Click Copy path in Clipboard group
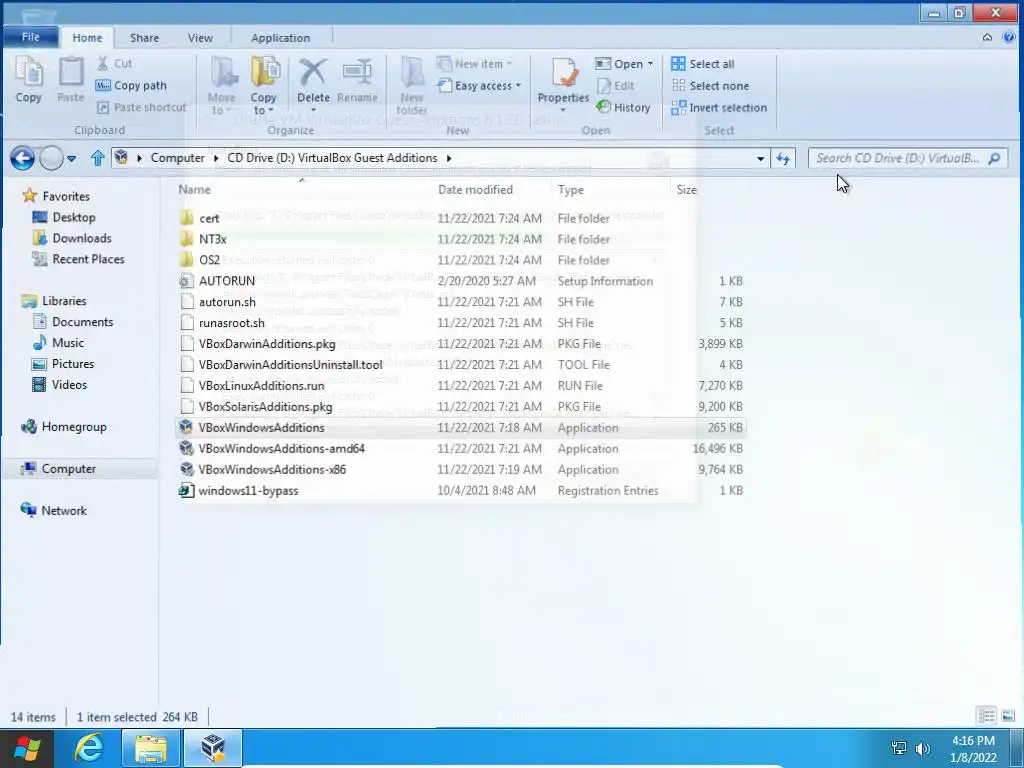 pyautogui.click(x=131, y=86)
